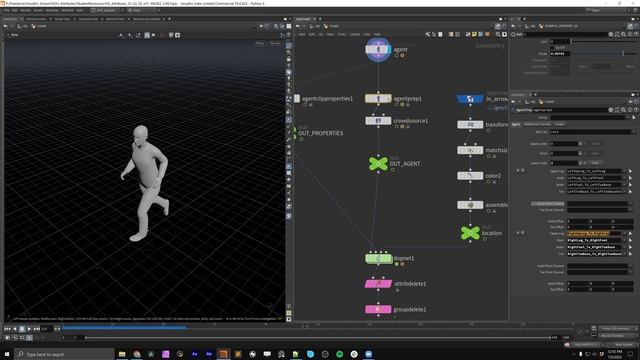Open File Explorer from the taskbar

click(122, 354)
